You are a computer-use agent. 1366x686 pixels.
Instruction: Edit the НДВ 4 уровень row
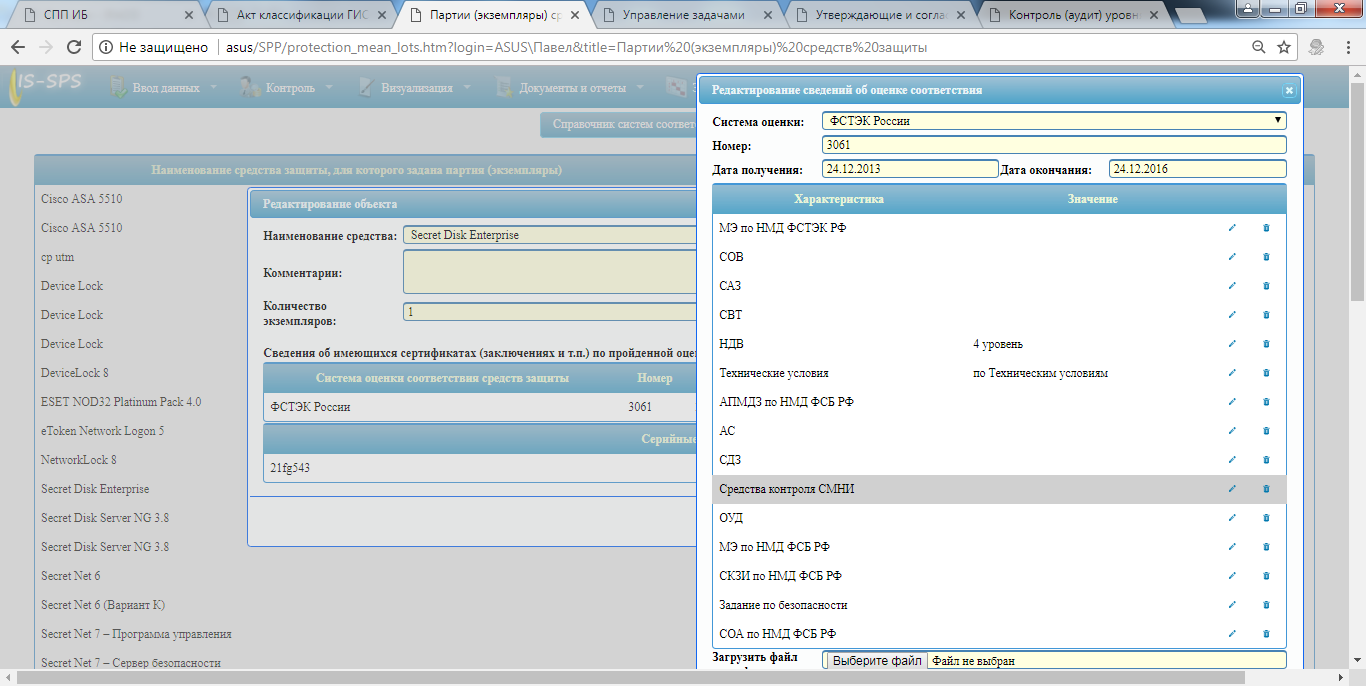click(x=1232, y=344)
